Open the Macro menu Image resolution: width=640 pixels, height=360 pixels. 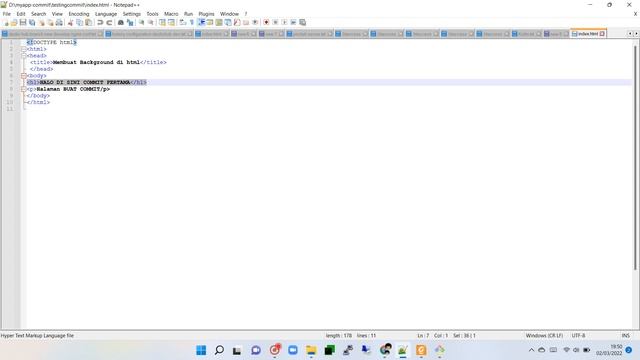[171, 14]
